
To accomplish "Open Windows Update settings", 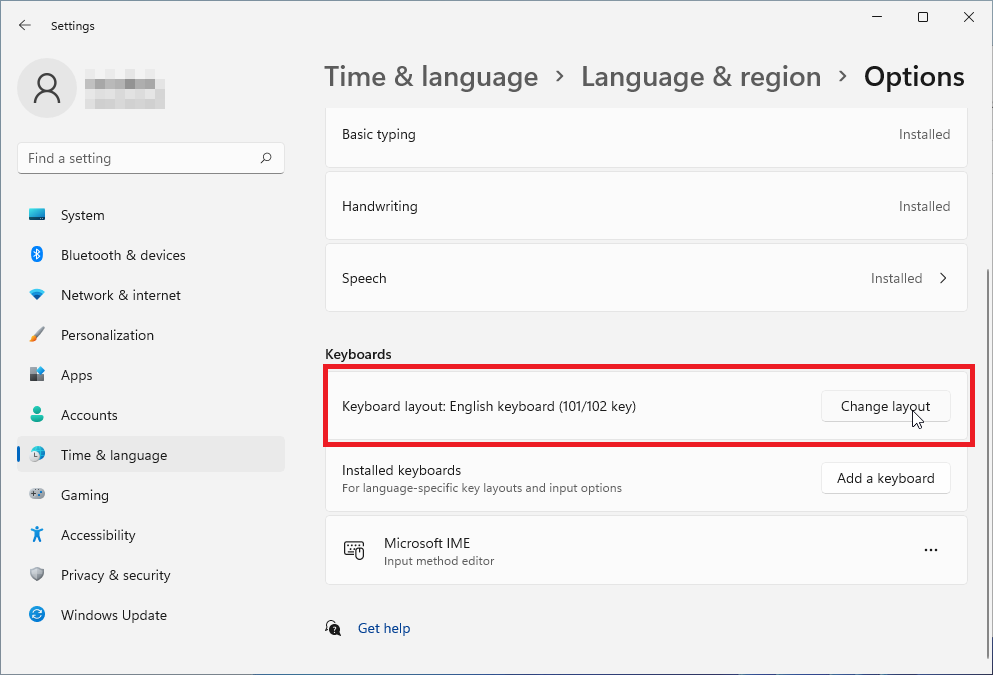I will click(x=113, y=615).
